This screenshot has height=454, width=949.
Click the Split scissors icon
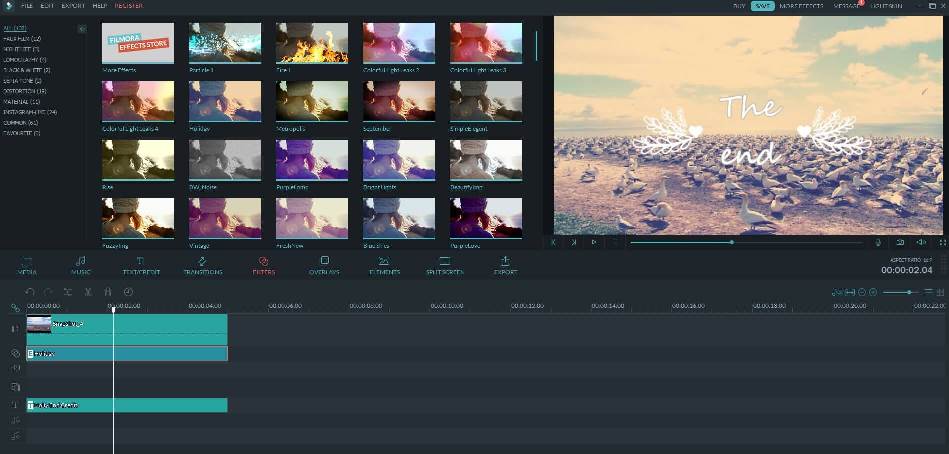coord(88,292)
